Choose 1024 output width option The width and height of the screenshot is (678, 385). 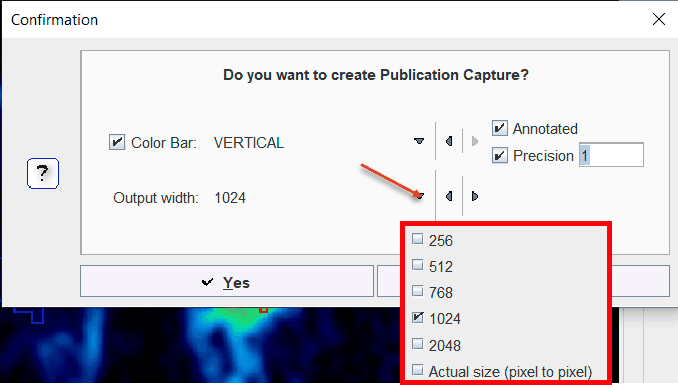point(436,319)
